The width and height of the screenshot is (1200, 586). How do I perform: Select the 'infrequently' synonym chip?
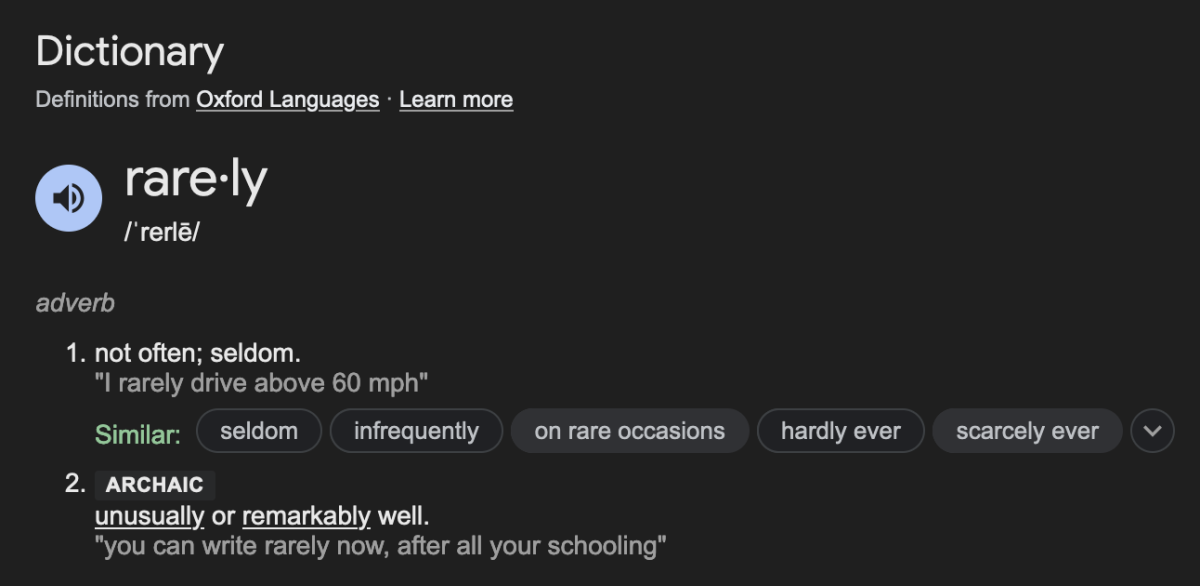click(x=416, y=431)
